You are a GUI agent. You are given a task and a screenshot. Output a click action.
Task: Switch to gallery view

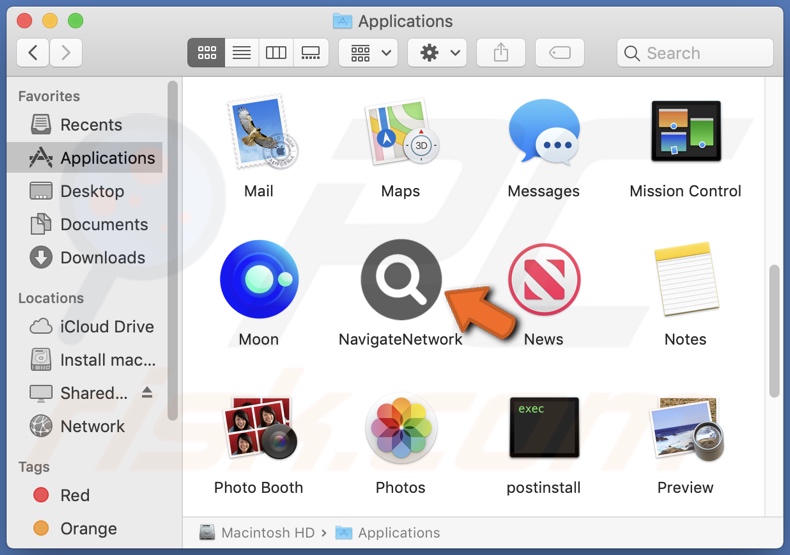coord(310,52)
